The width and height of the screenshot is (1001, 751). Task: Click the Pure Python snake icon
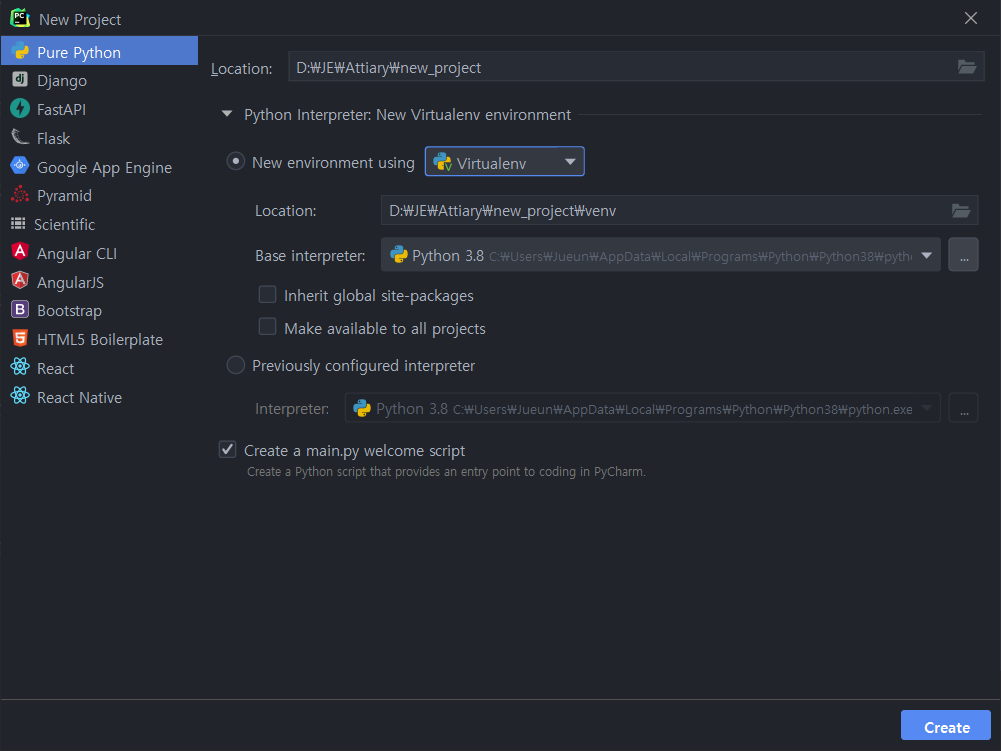pos(20,51)
